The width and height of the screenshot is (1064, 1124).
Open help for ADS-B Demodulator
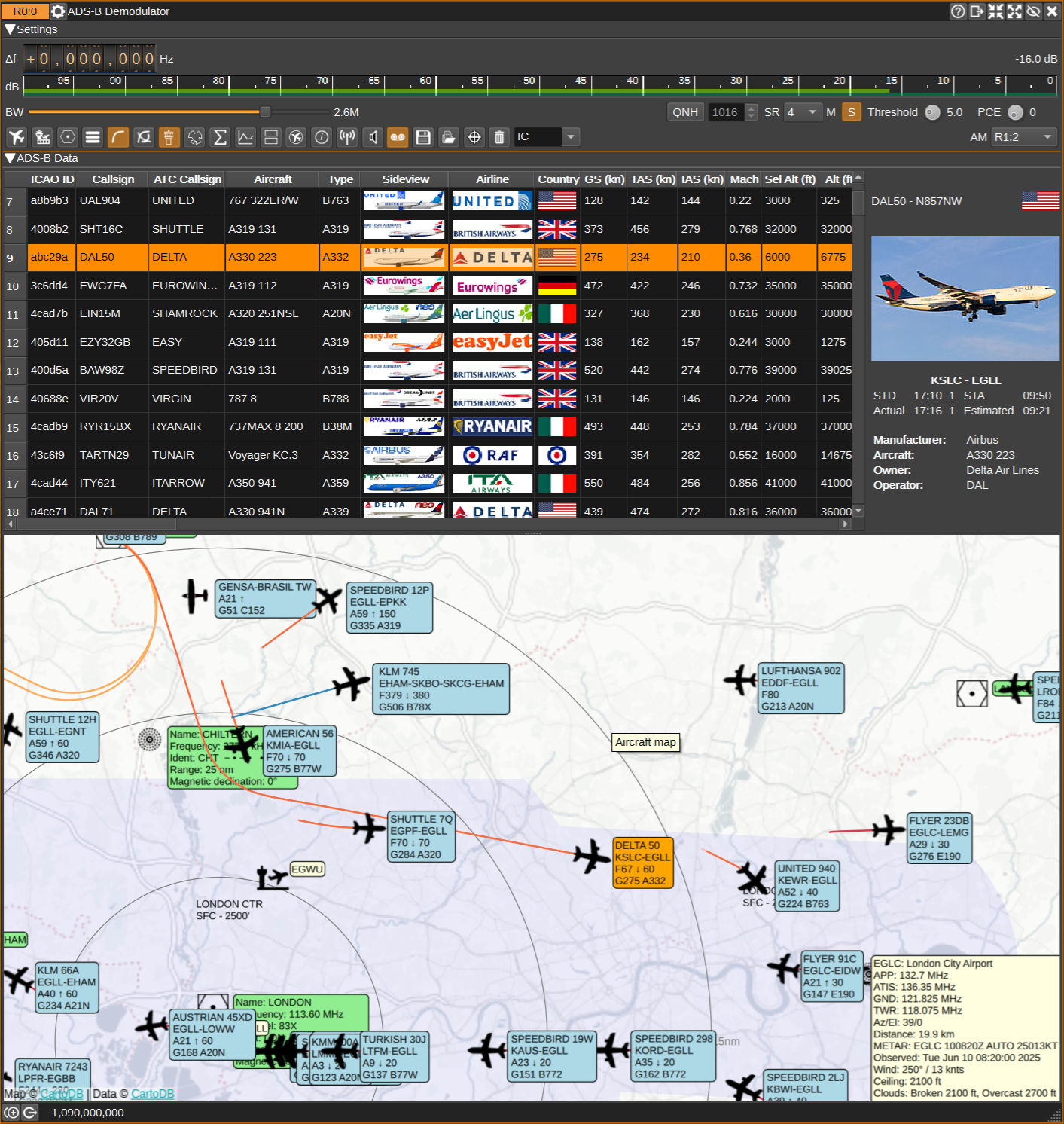958,11
